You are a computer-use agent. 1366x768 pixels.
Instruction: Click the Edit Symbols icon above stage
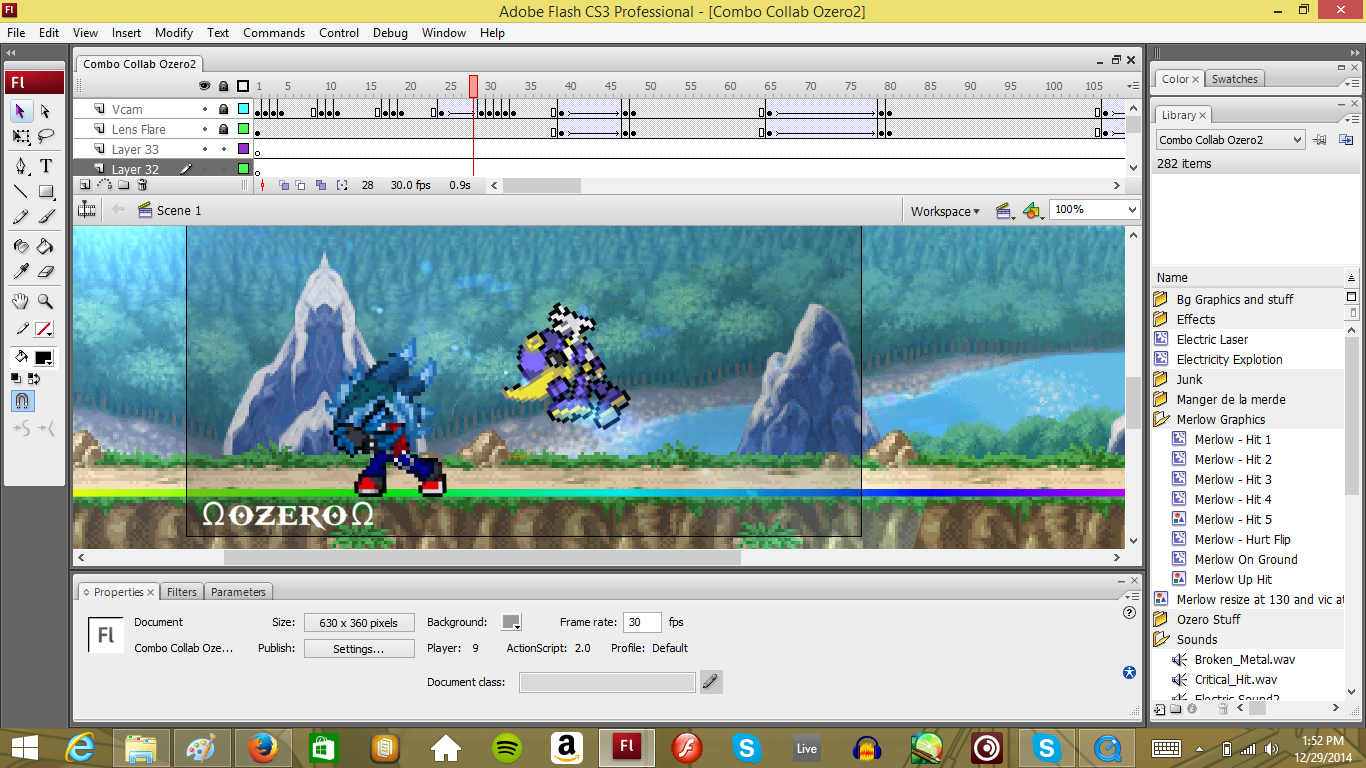click(1032, 211)
